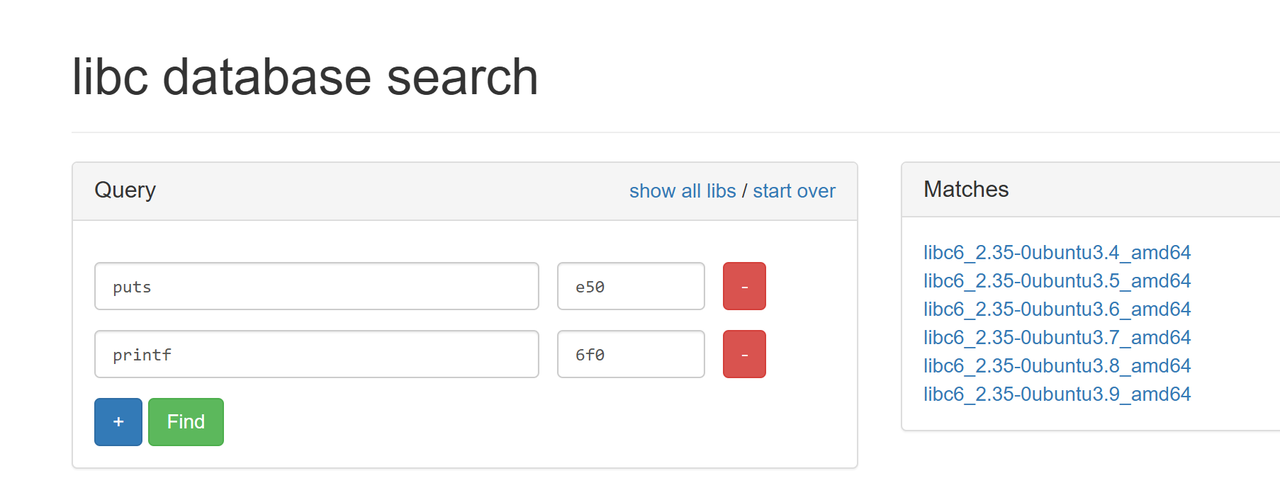This screenshot has height=478, width=1280.
Task: Open libc6_2.35-0ubuntu3.4_amd64 match
Action: (1057, 253)
